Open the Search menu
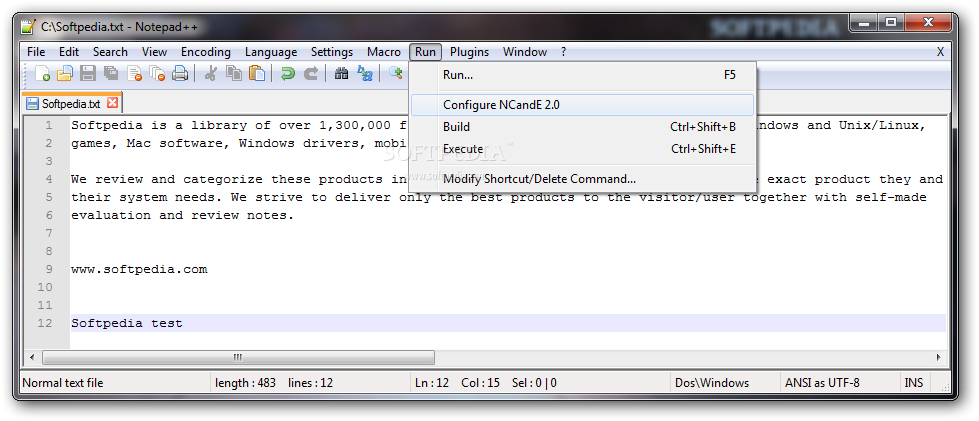979x421 pixels. pos(110,52)
